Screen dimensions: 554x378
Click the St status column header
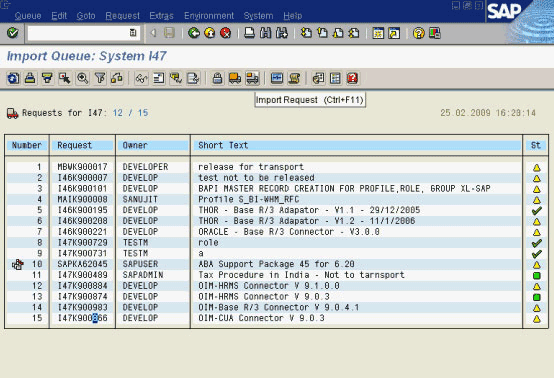[536, 145]
